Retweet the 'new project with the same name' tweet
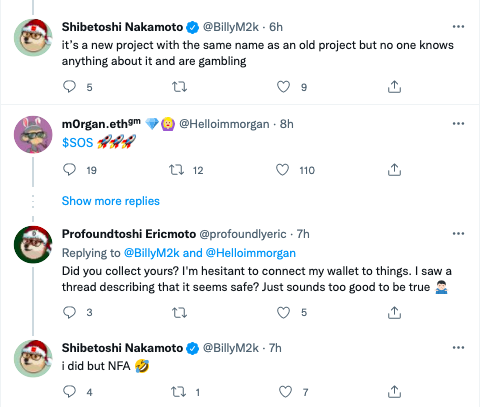The image size is (489, 407). point(179,87)
